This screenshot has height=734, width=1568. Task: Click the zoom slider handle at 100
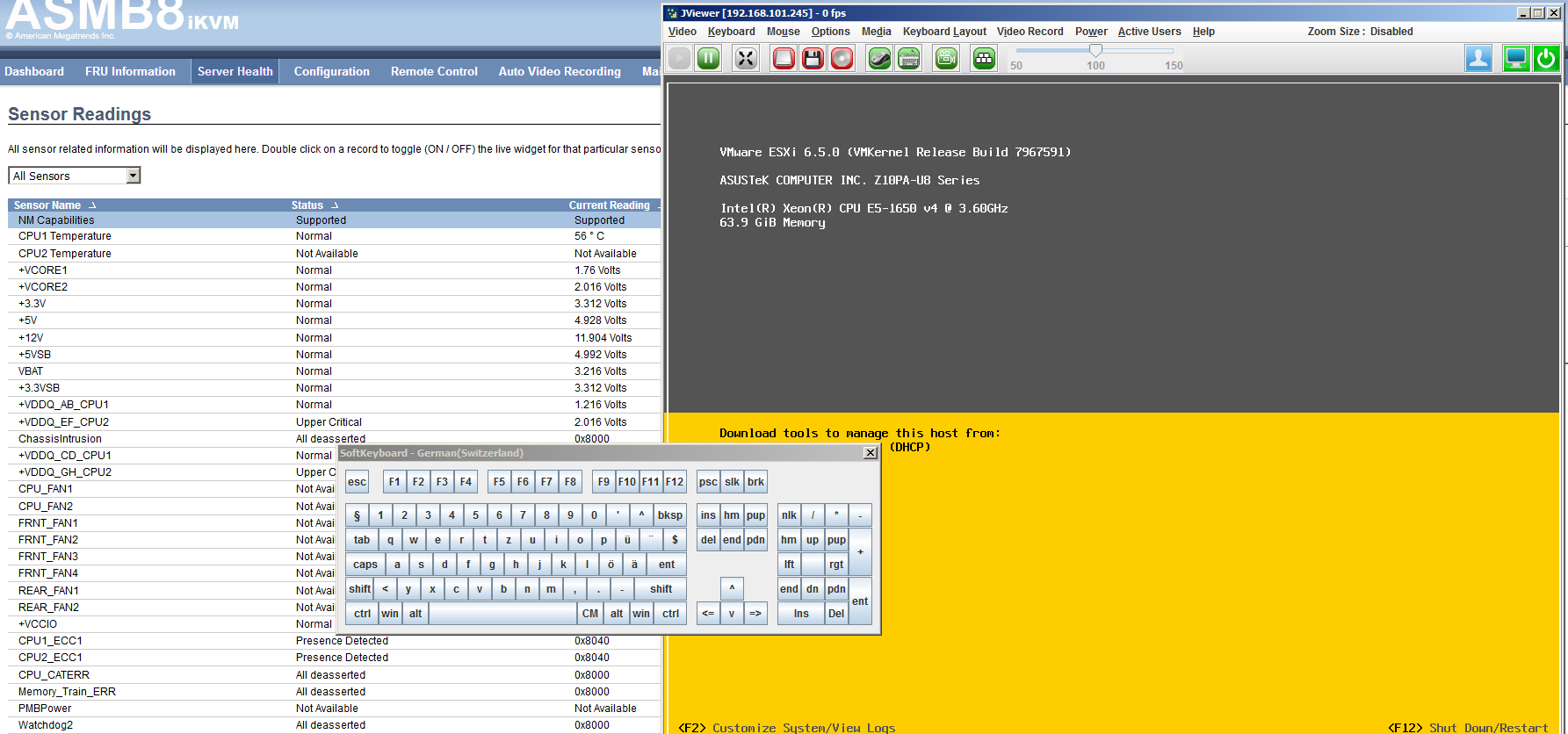[1095, 50]
